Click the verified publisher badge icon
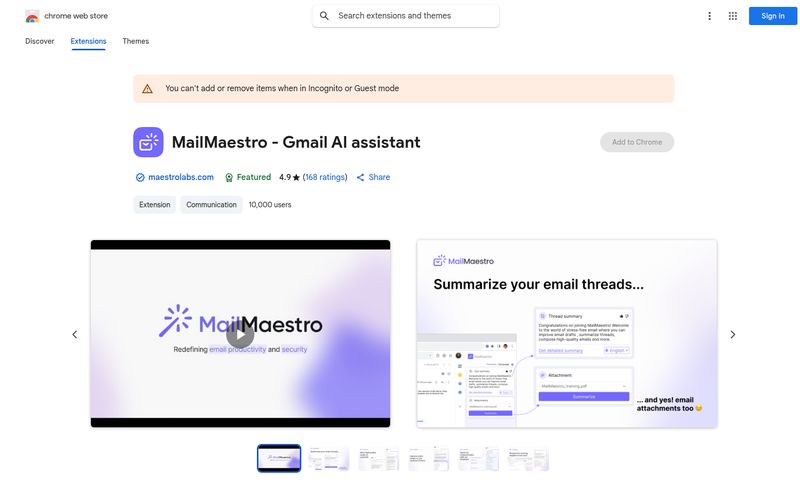This screenshot has height=496, width=800. coord(140,178)
